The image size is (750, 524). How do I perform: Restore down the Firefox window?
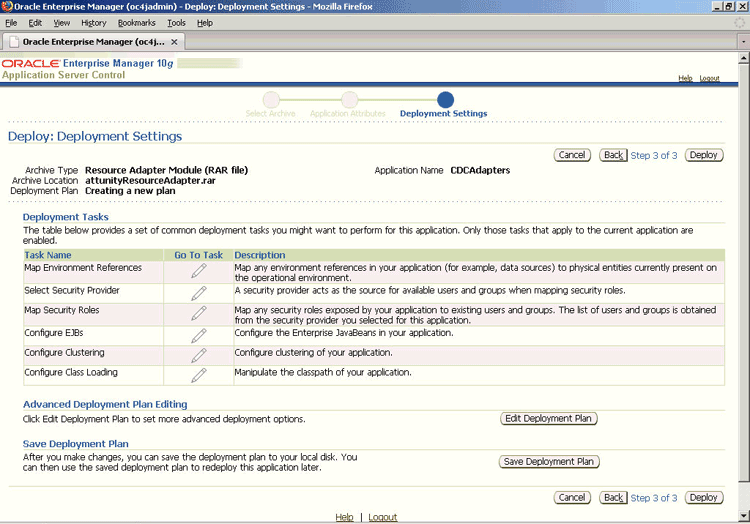point(728,7)
